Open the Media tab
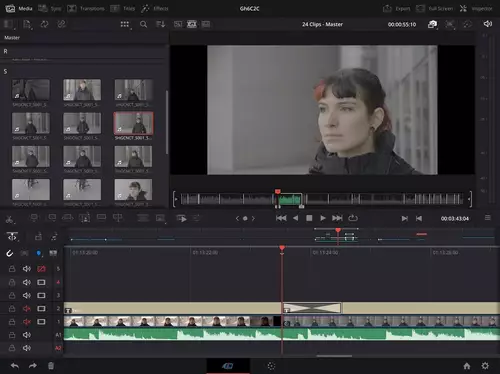The image size is (500, 374). (19, 8)
